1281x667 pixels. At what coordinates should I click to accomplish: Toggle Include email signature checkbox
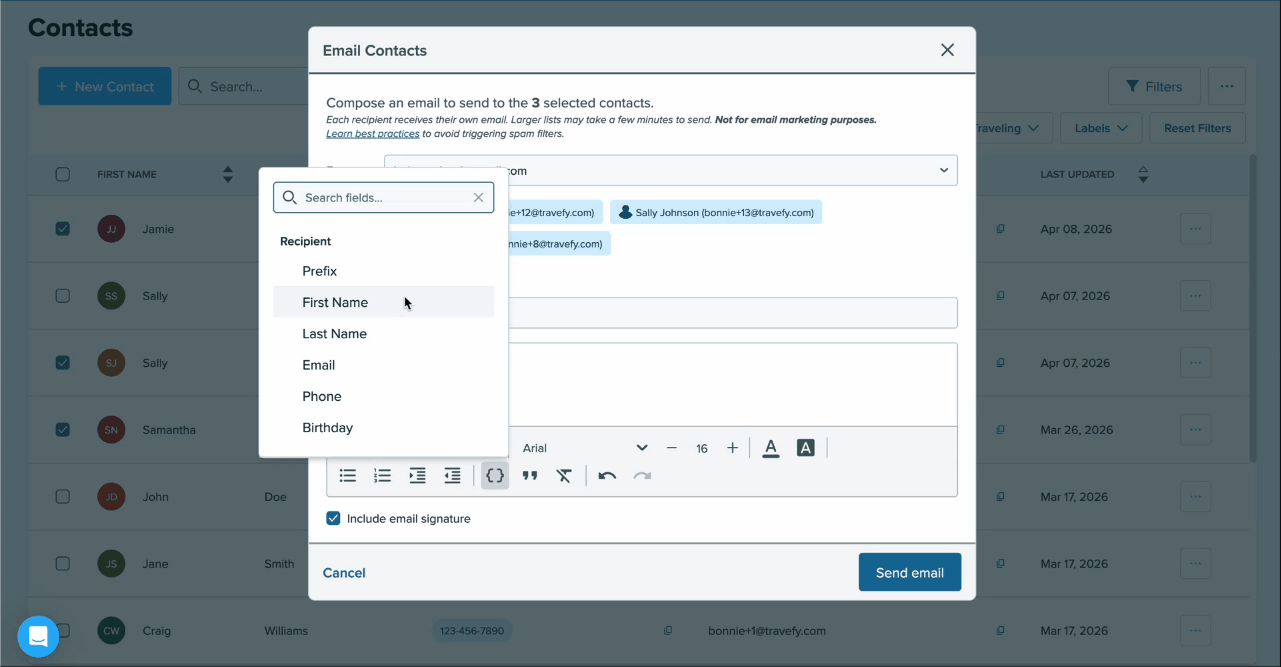point(334,519)
